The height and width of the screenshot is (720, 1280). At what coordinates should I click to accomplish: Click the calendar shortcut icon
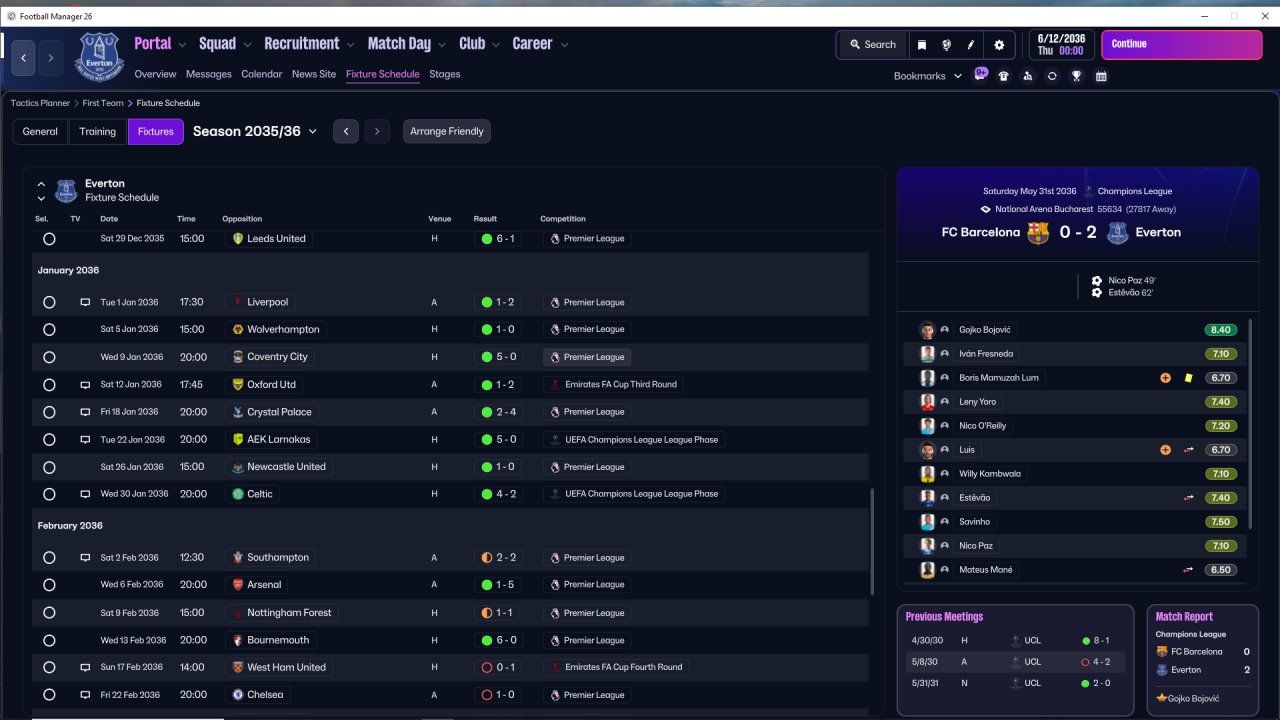point(1101,76)
